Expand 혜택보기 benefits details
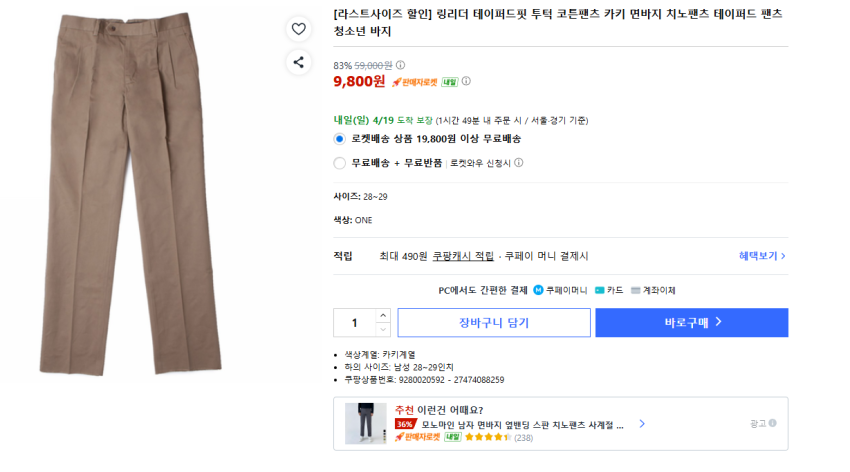The width and height of the screenshot is (850, 472). [762, 256]
